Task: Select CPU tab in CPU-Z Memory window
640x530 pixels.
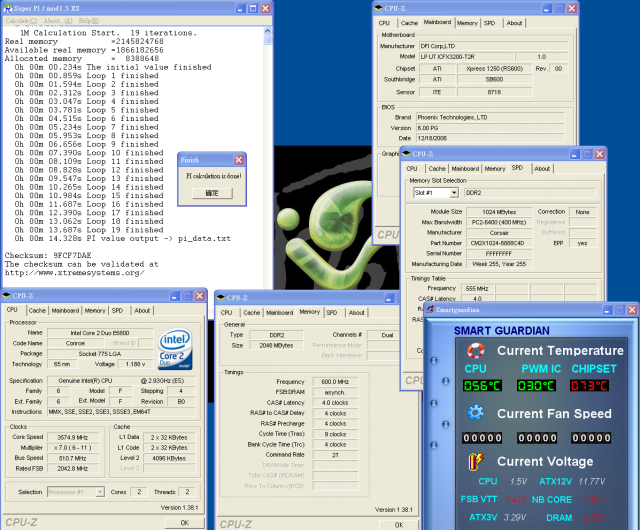Action: click(227, 312)
